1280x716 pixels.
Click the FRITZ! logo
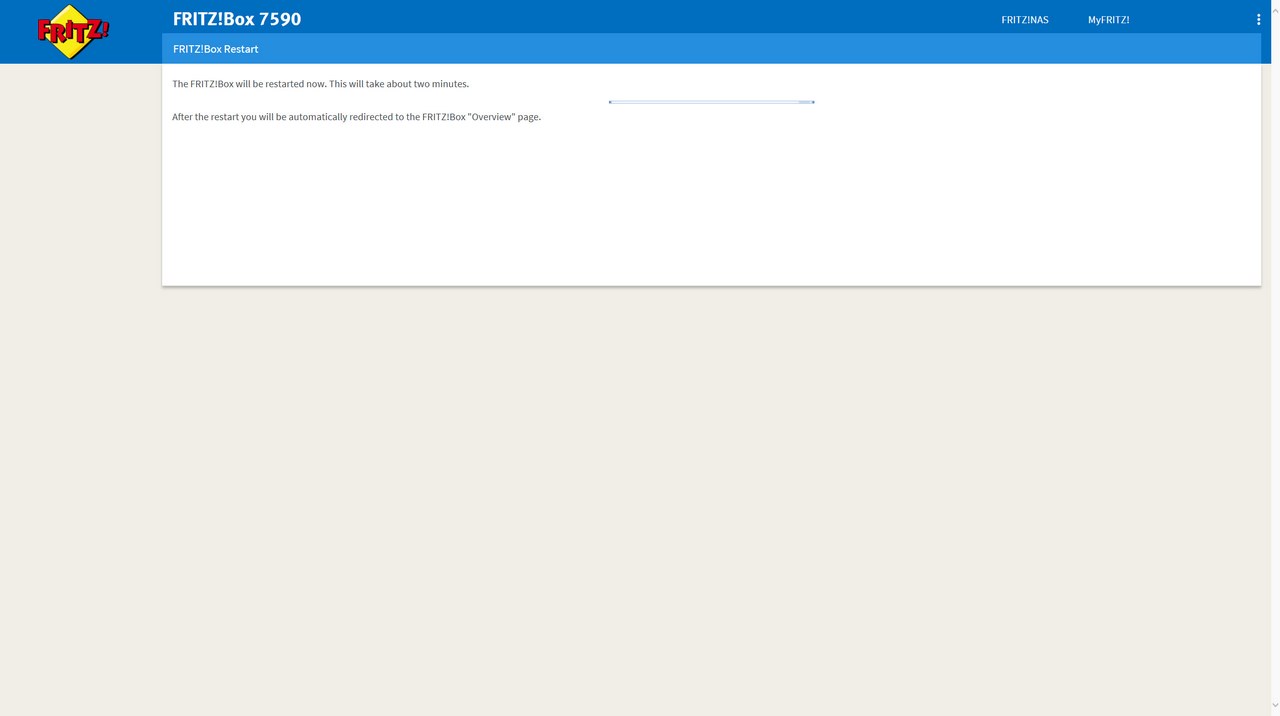tap(73, 32)
